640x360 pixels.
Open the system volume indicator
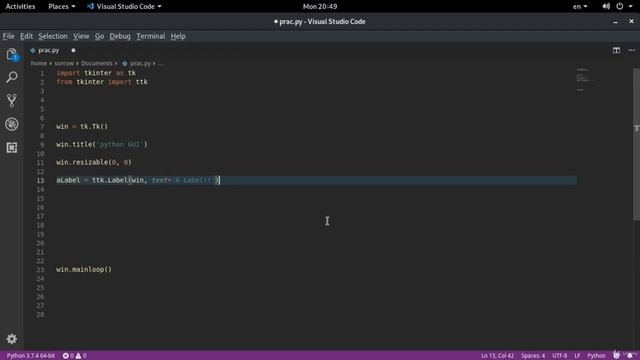coord(606,6)
